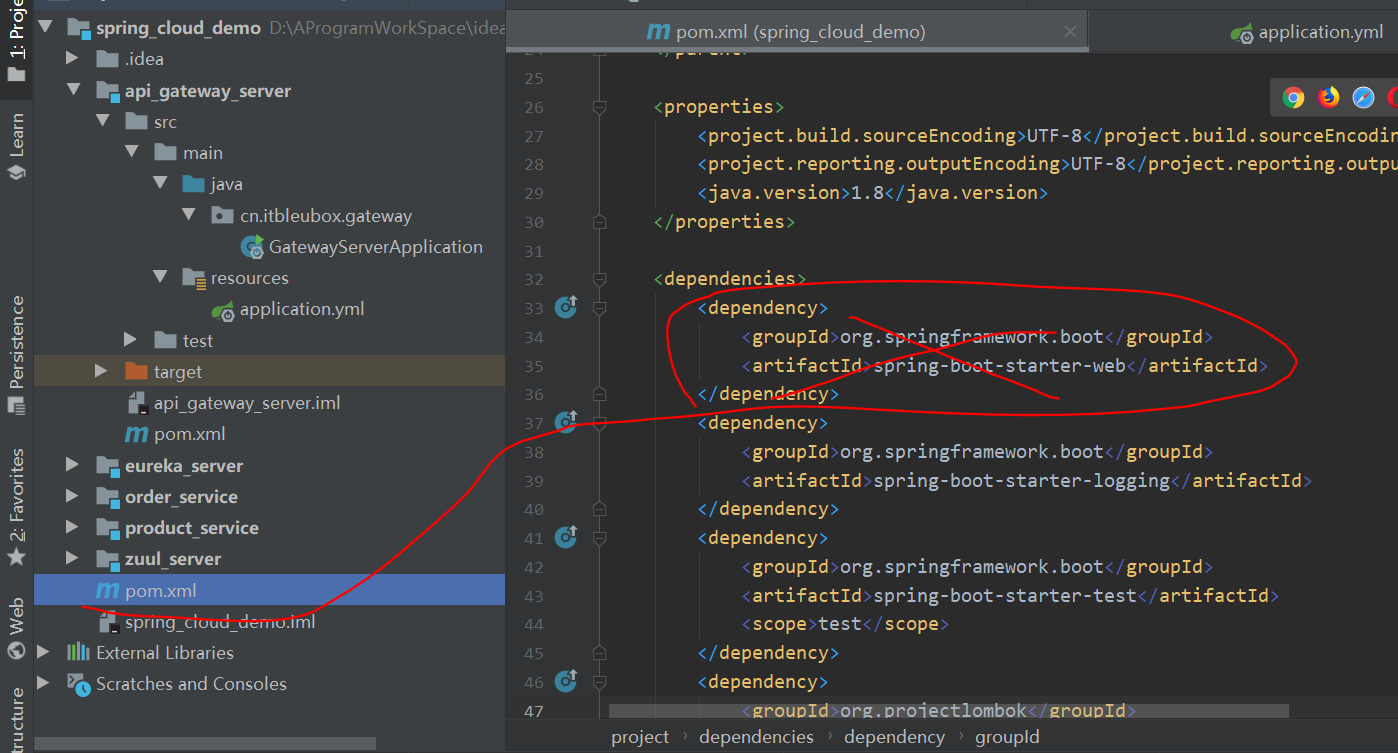
Task: Click the project tree horizontal scrollbar
Action: tap(205, 743)
